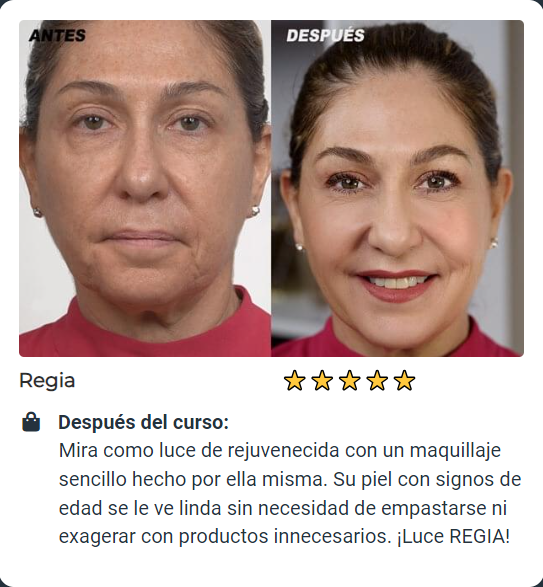Image resolution: width=543 pixels, height=587 pixels.
Task: Click the fifth rating star
Action: pos(405,380)
